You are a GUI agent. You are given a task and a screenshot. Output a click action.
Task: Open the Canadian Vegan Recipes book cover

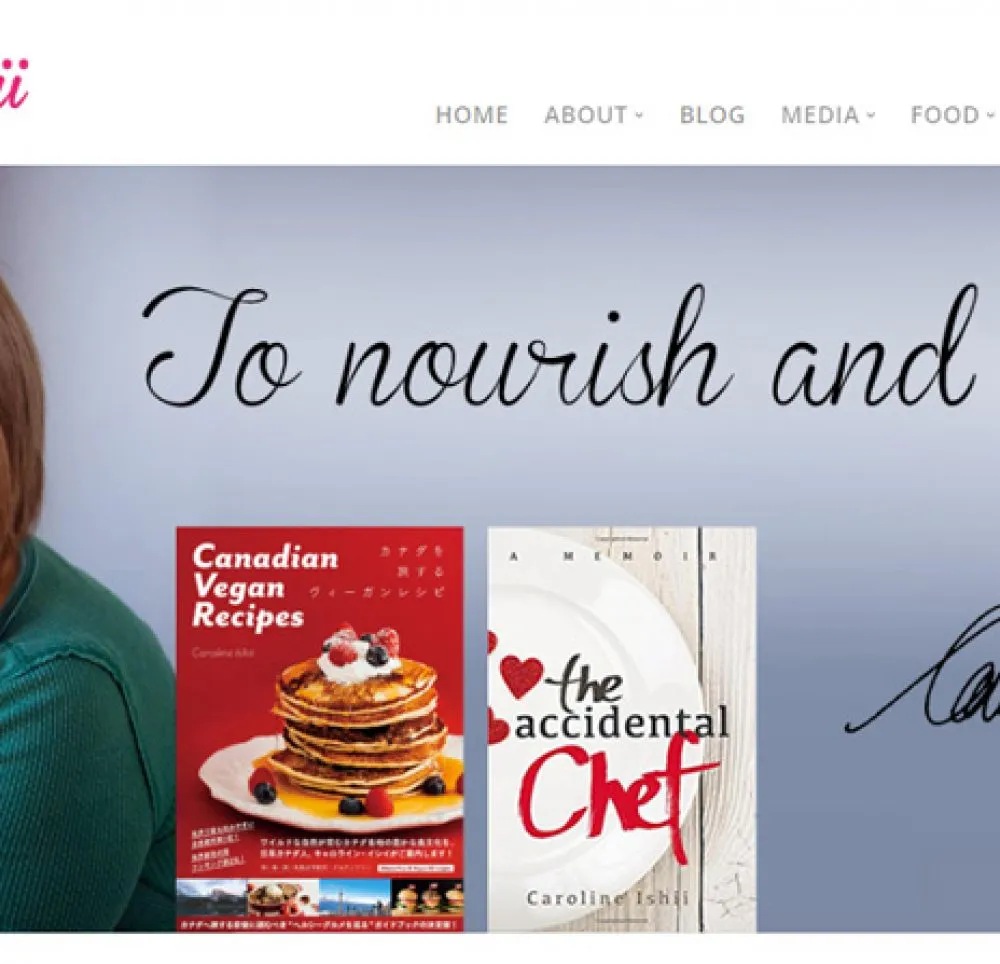[x=320, y=729]
